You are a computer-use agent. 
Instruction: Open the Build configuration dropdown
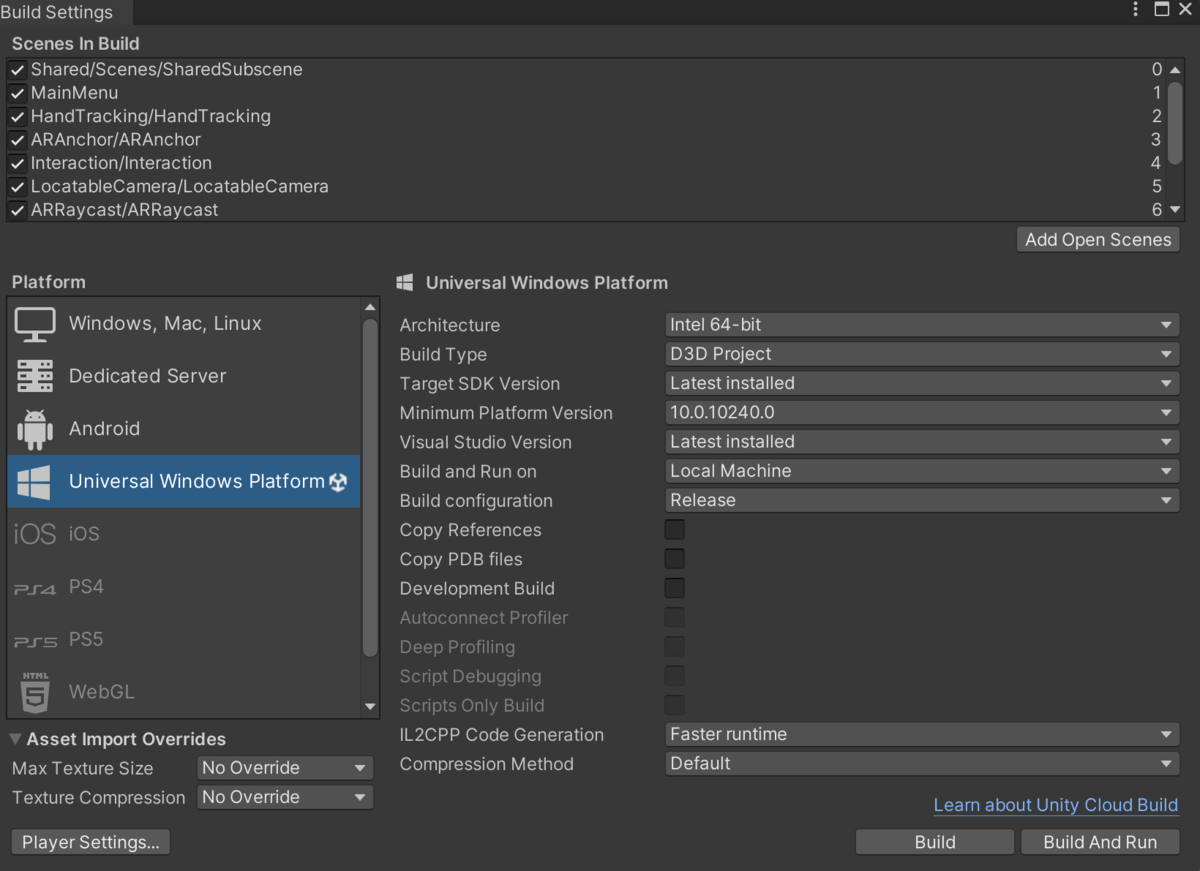(x=922, y=500)
